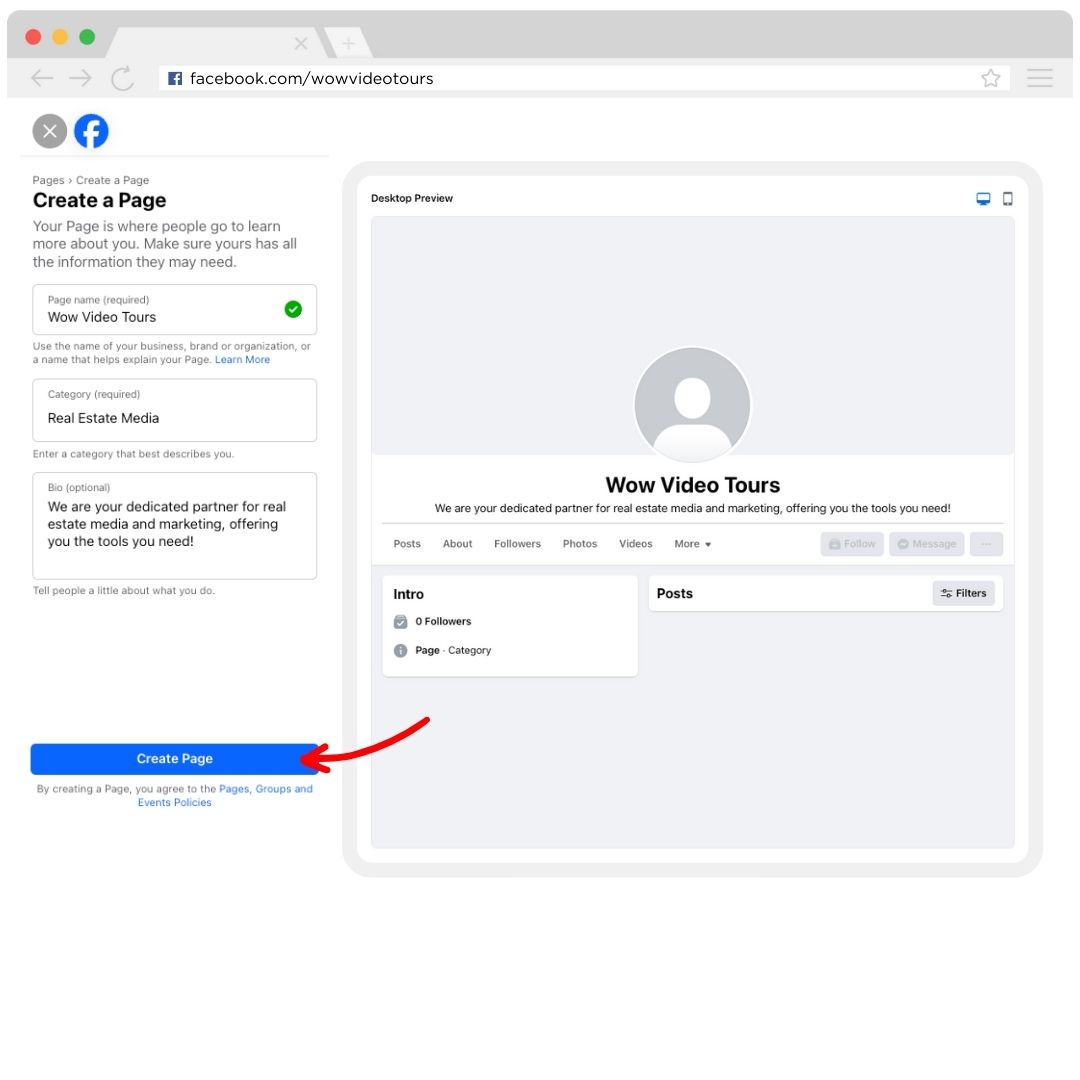Open Pages, Groups and Events Policies link
This screenshot has width=1080, height=1080.
(x=225, y=796)
